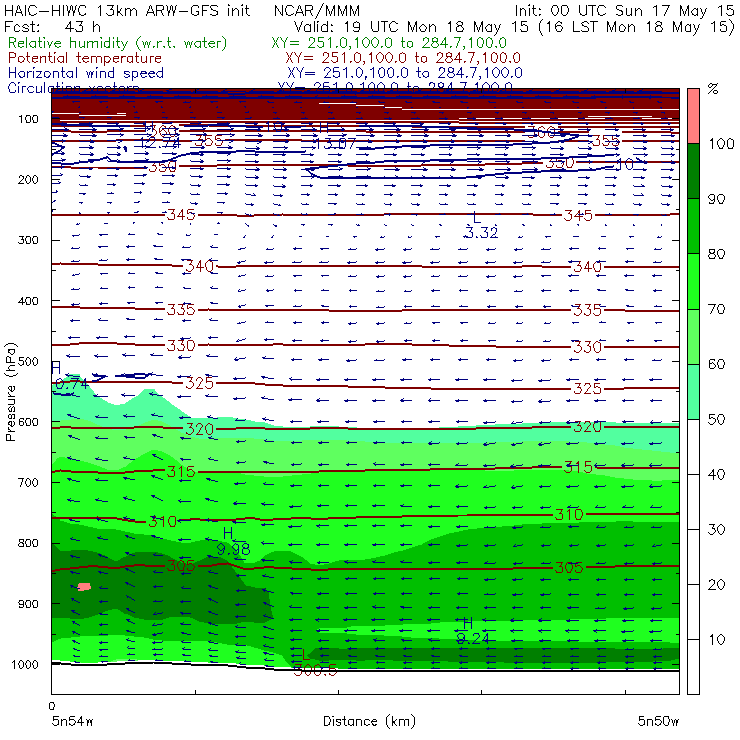740x740 pixels.
Task: Pick the 80–90% green colorbar segment
Action: (x=693, y=226)
